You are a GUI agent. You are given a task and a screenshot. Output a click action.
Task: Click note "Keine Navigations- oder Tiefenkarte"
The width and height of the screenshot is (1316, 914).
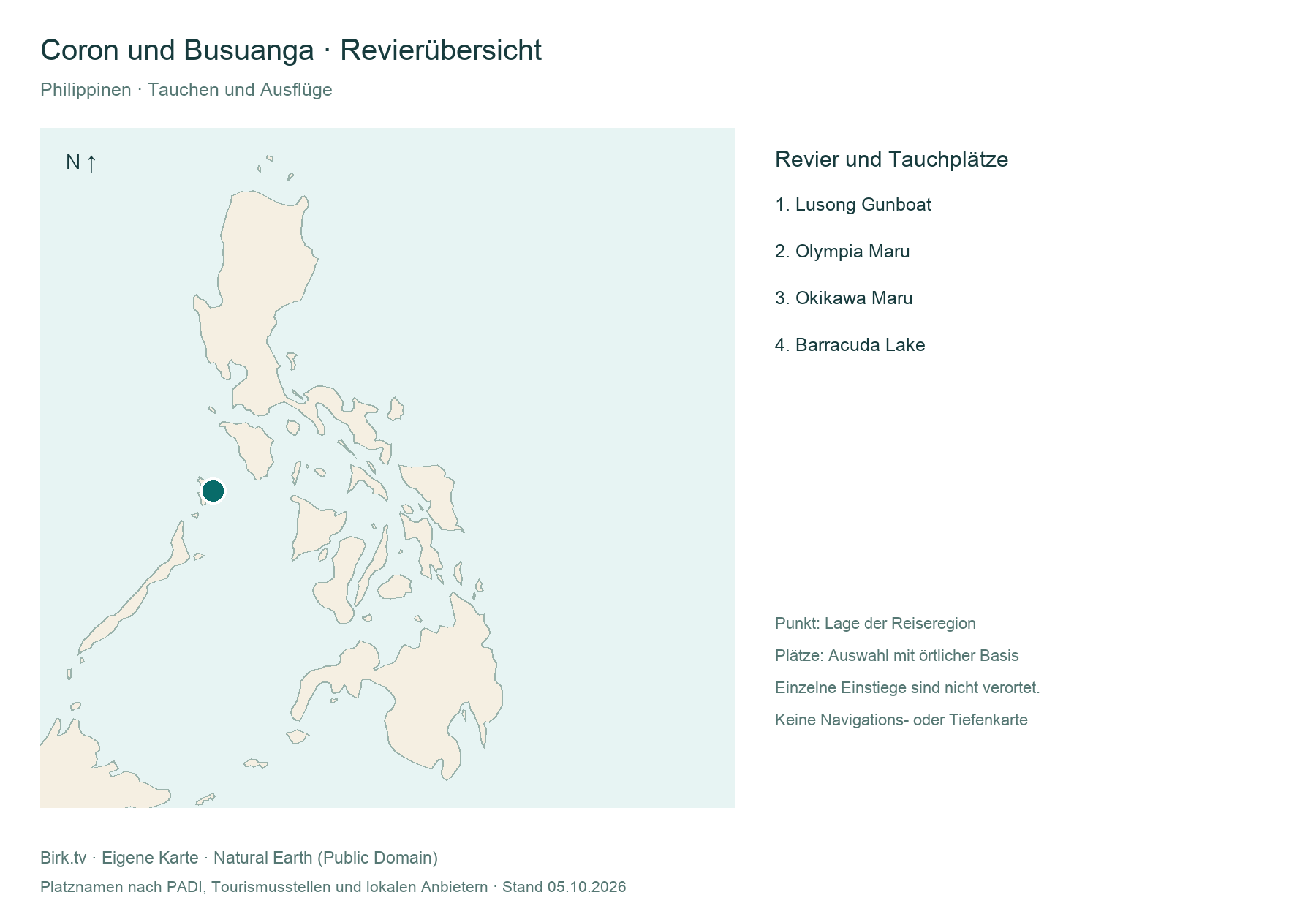coord(901,720)
